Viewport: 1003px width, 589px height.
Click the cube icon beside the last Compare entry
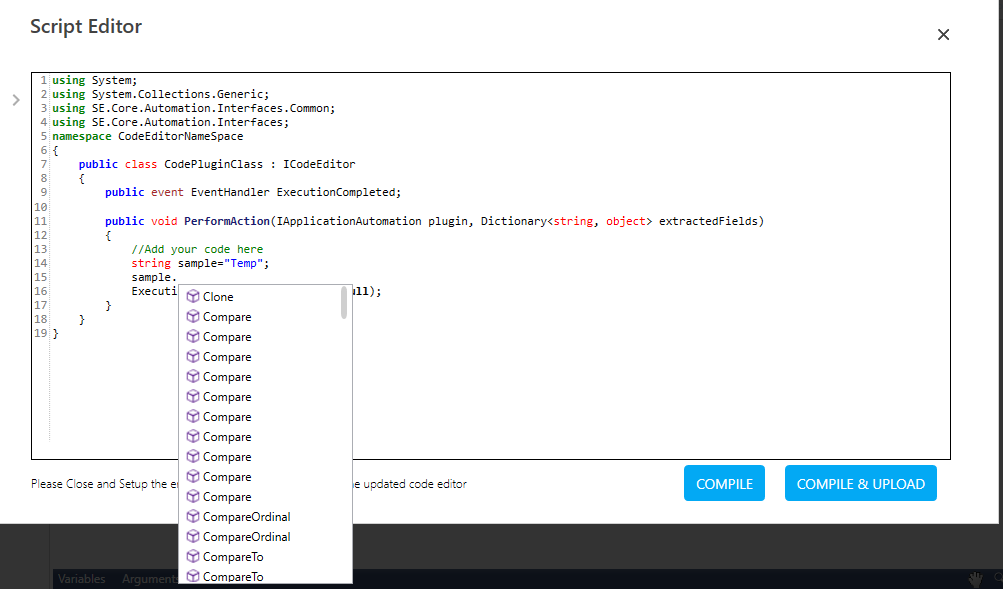(192, 496)
